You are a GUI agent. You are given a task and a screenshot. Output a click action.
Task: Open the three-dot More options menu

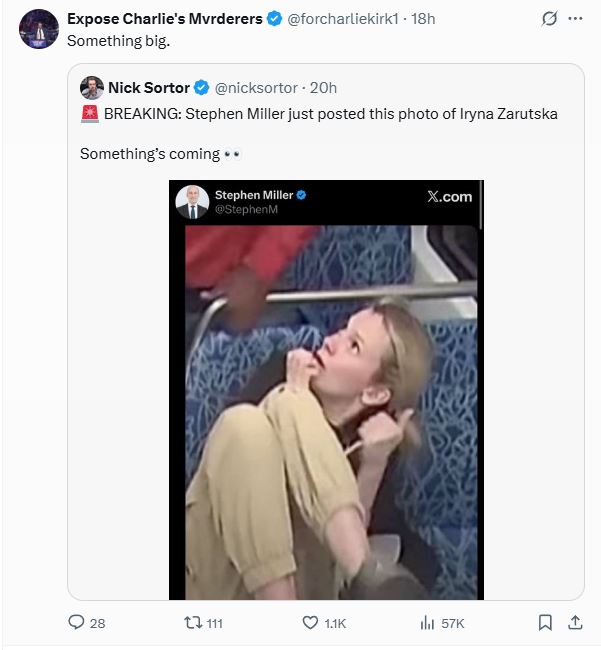[575, 19]
